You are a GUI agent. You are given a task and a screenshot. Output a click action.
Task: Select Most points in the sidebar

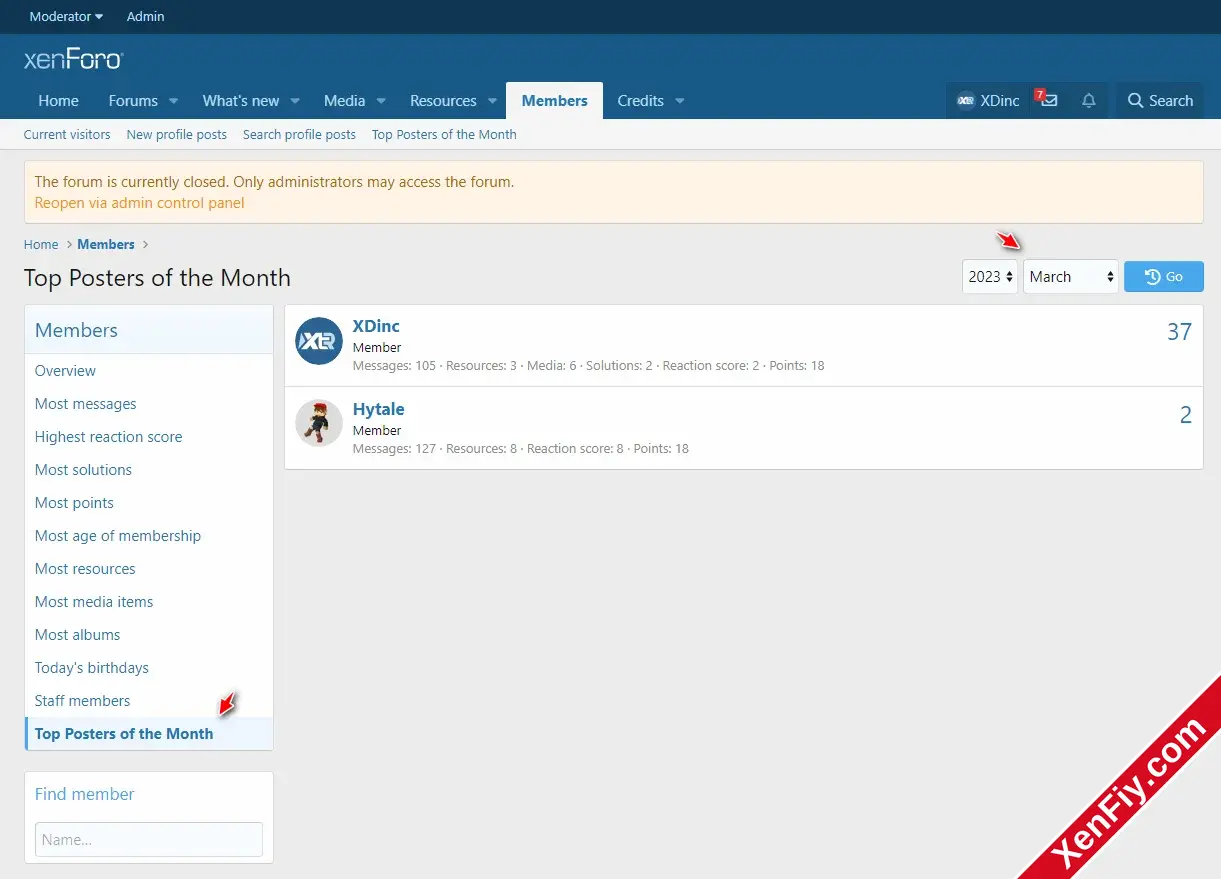point(149,502)
